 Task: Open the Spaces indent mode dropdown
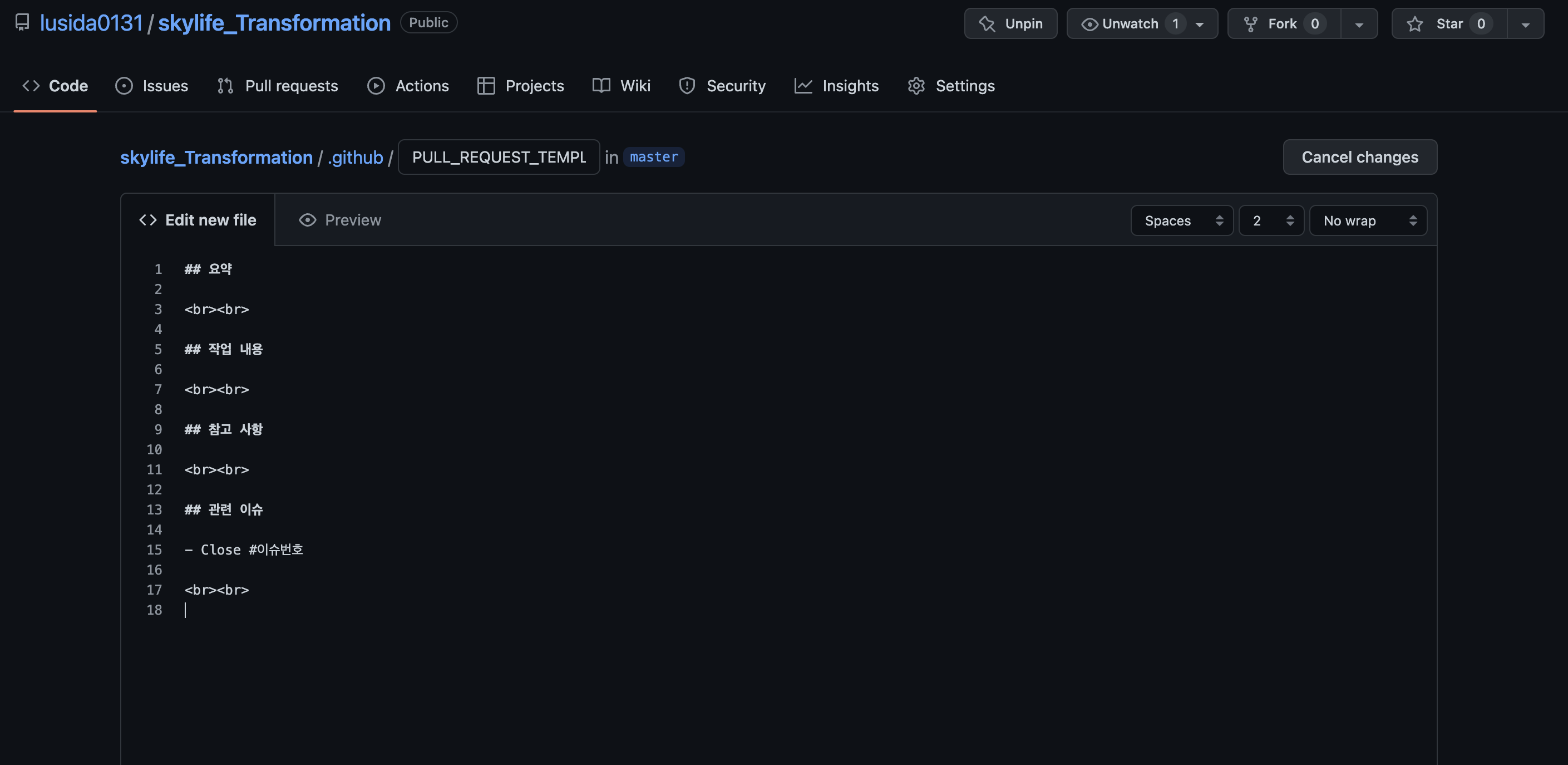(x=1181, y=220)
